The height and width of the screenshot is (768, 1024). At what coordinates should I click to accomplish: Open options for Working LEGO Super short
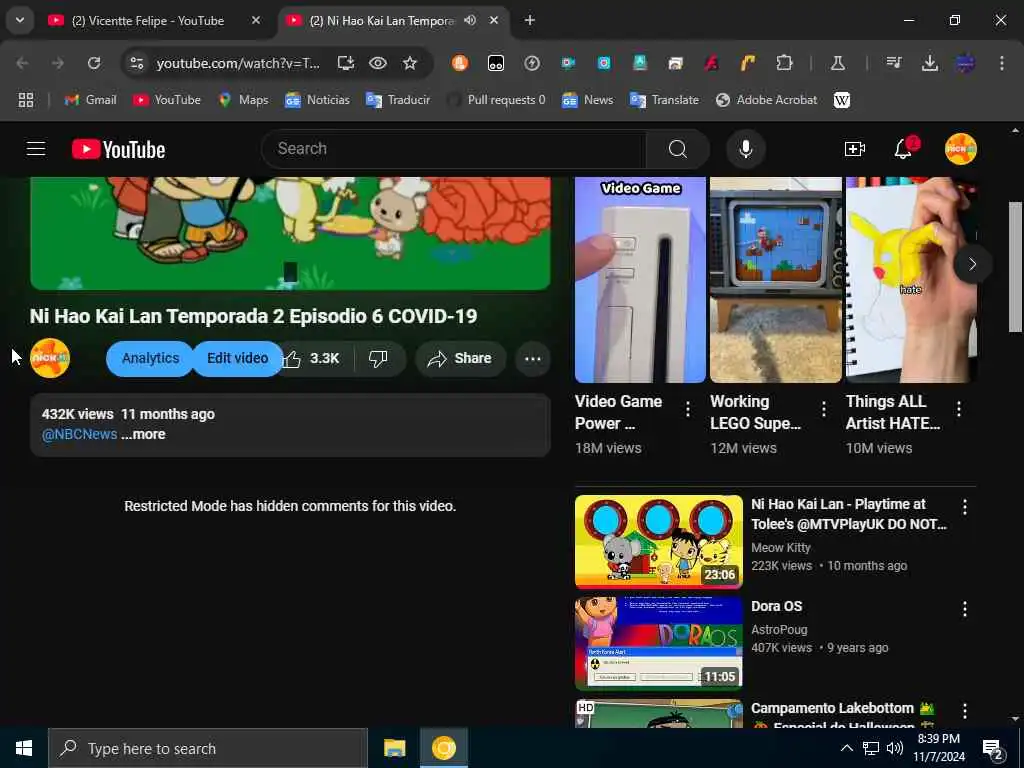824,409
